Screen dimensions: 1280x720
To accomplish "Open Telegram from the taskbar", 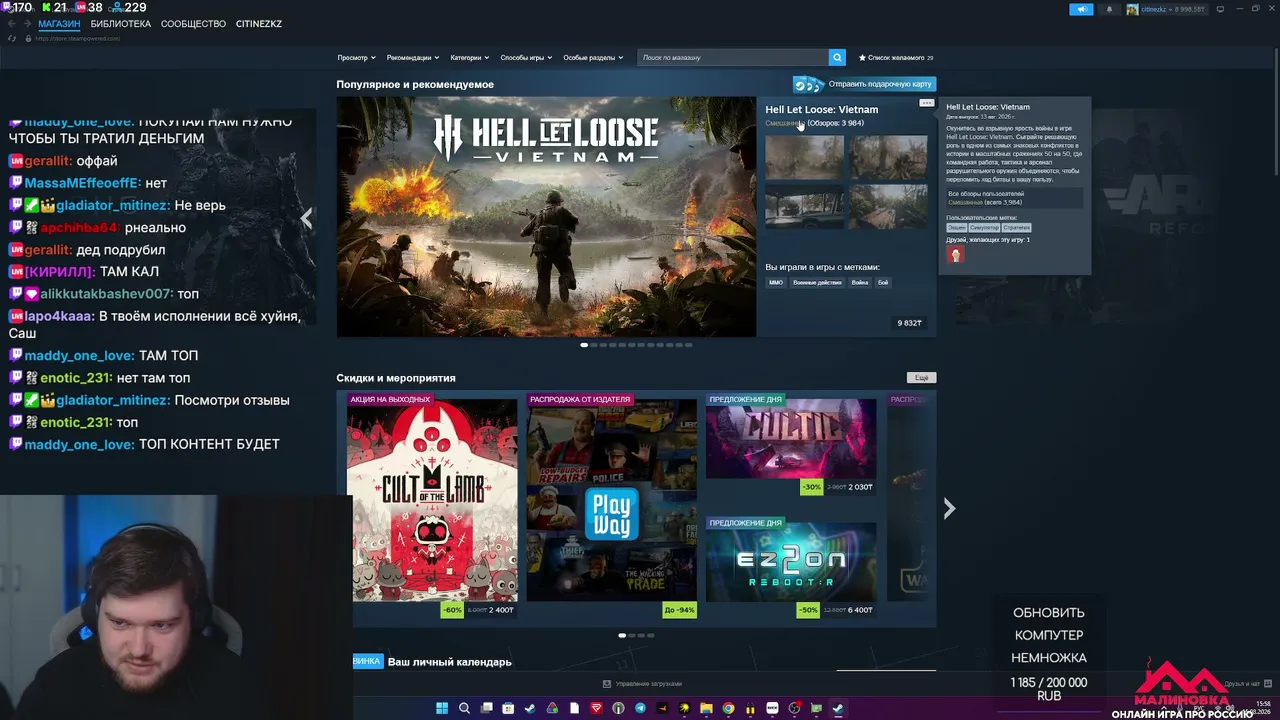I will (x=640, y=708).
